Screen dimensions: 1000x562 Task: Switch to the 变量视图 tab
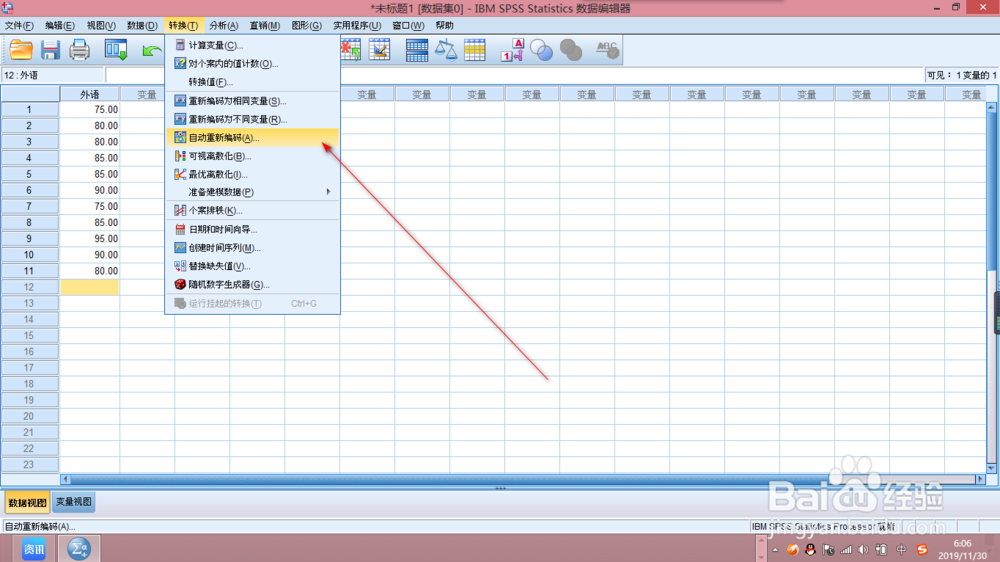73,502
